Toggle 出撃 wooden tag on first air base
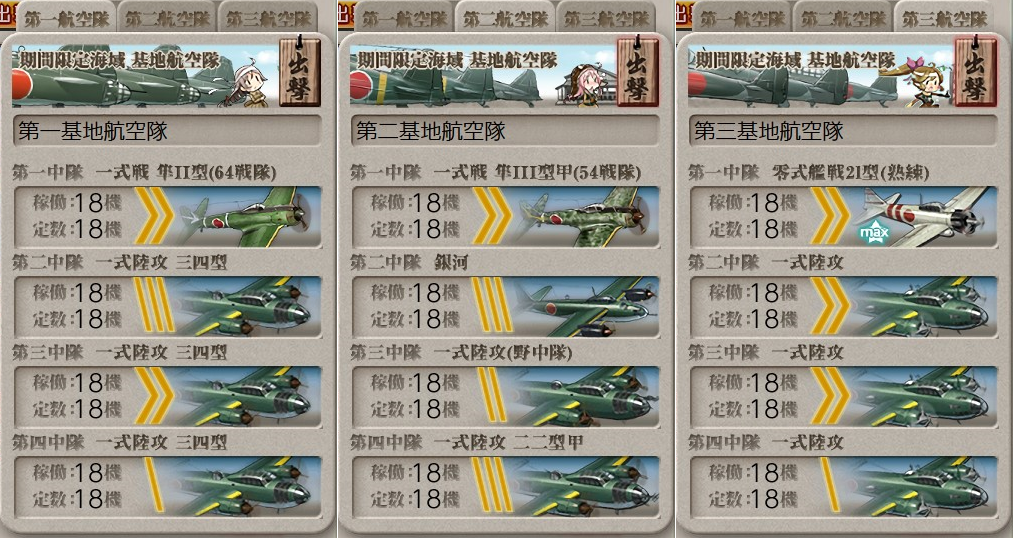 point(299,70)
